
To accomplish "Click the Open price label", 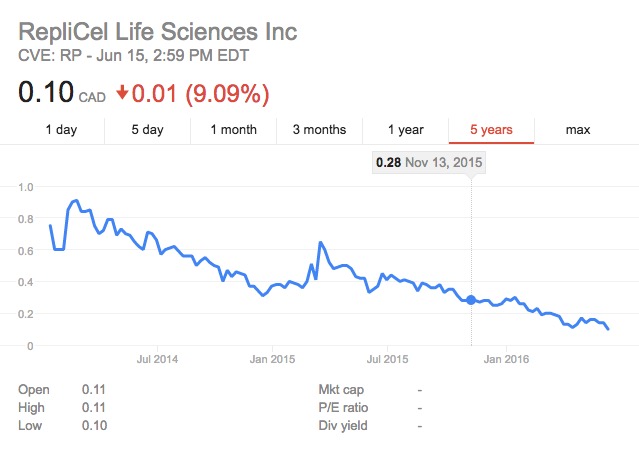I will point(32,389).
